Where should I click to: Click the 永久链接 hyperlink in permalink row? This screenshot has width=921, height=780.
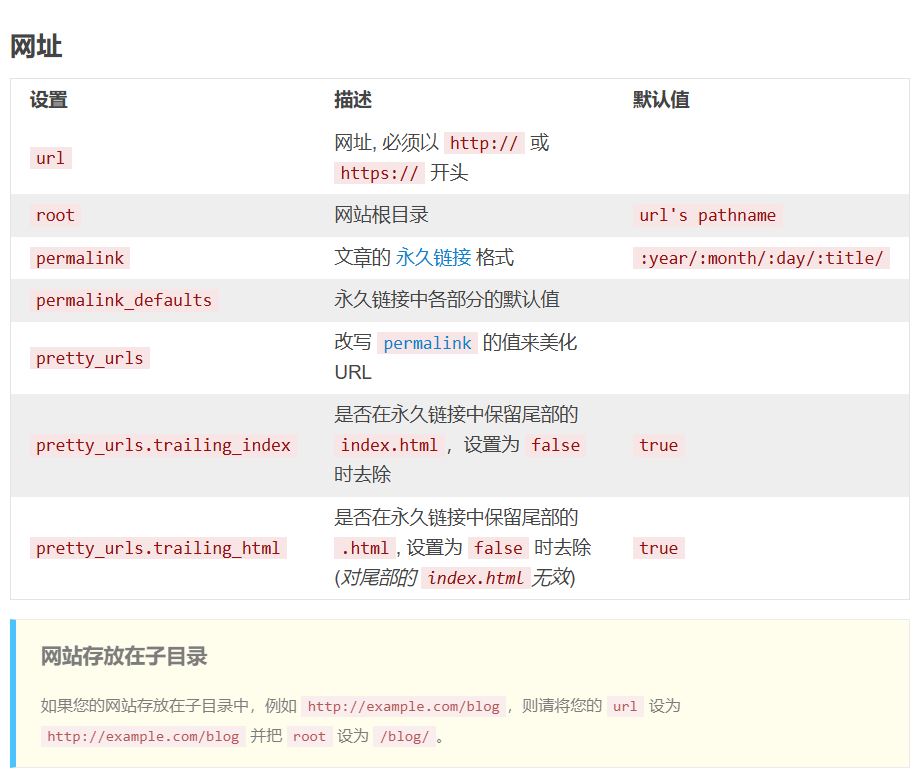(432, 258)
